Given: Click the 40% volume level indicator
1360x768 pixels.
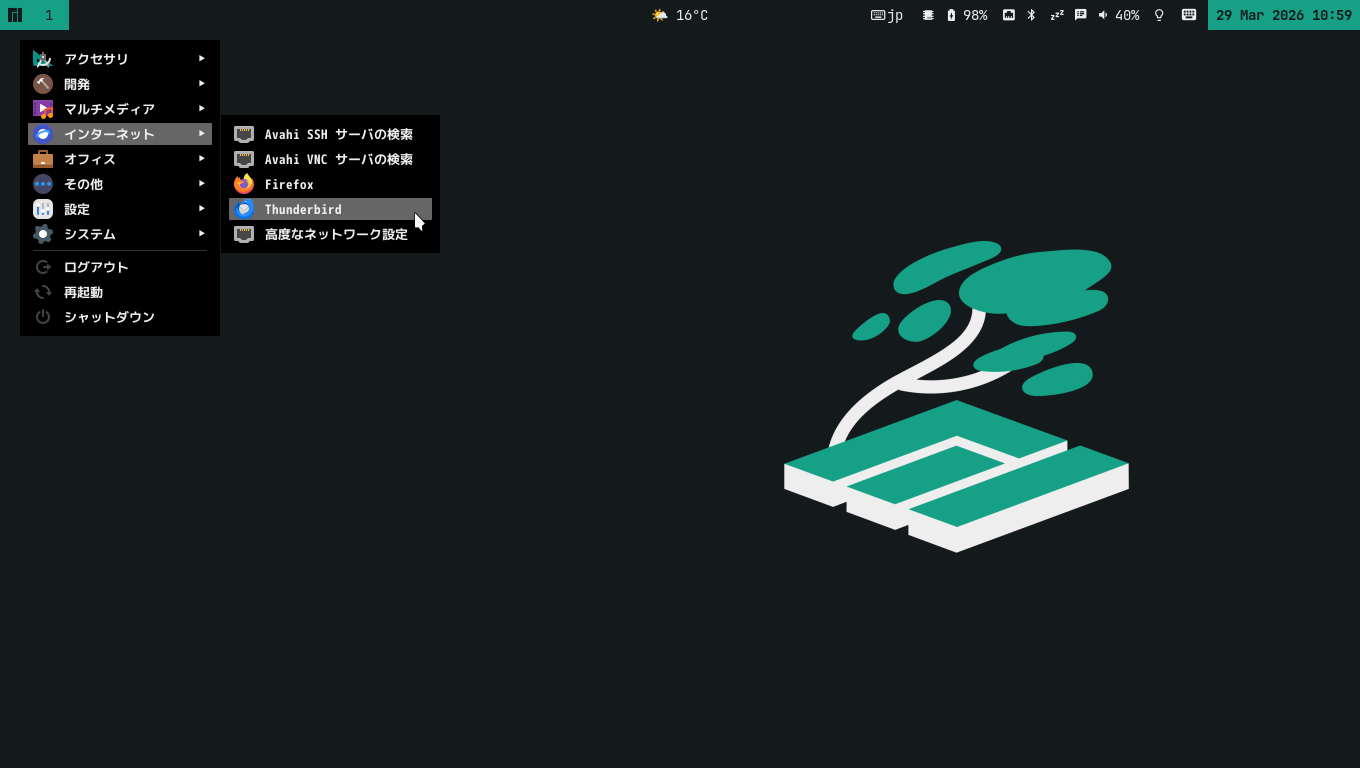Looking at the screenshot, I should click(x=1128, y=15).
